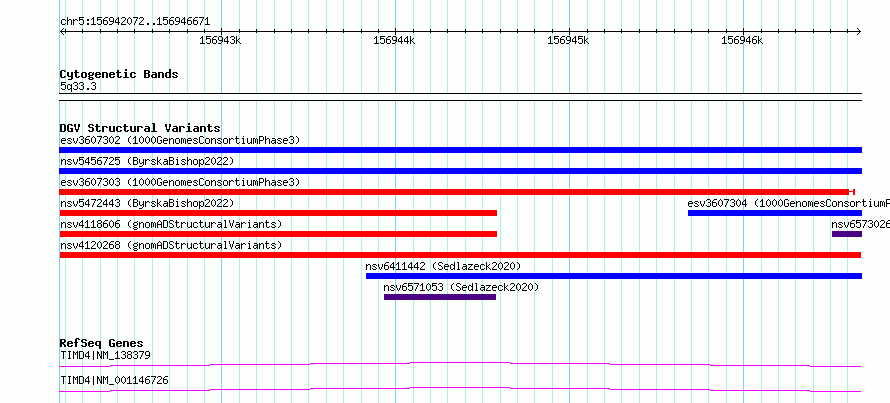
Task: Select the TIMD4 NM_138379 magenta transcript line
Action: tap(460, 364)
